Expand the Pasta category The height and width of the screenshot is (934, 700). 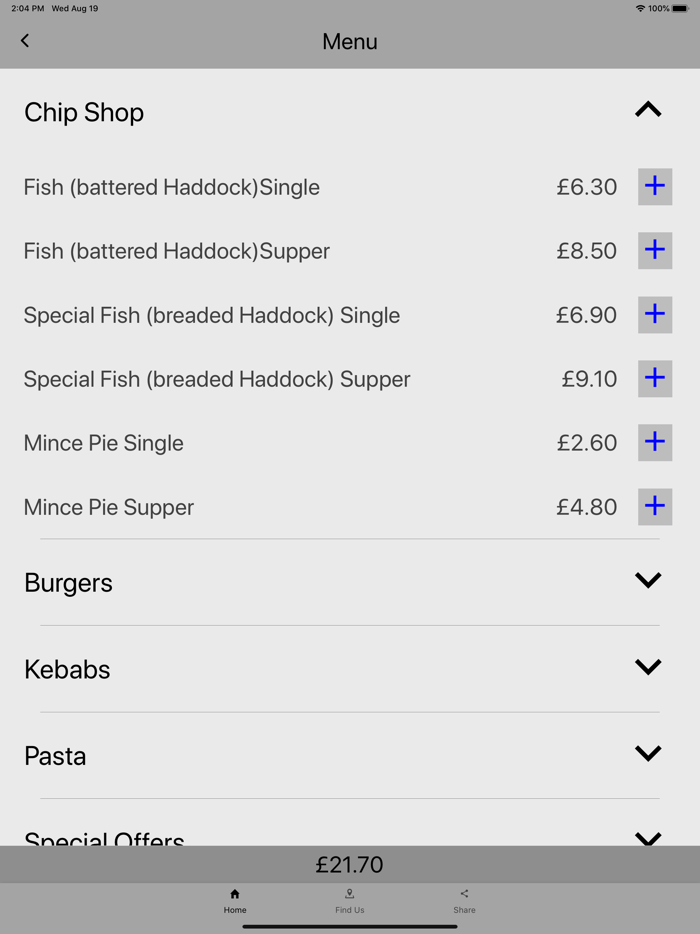click(x=648, y=755)
